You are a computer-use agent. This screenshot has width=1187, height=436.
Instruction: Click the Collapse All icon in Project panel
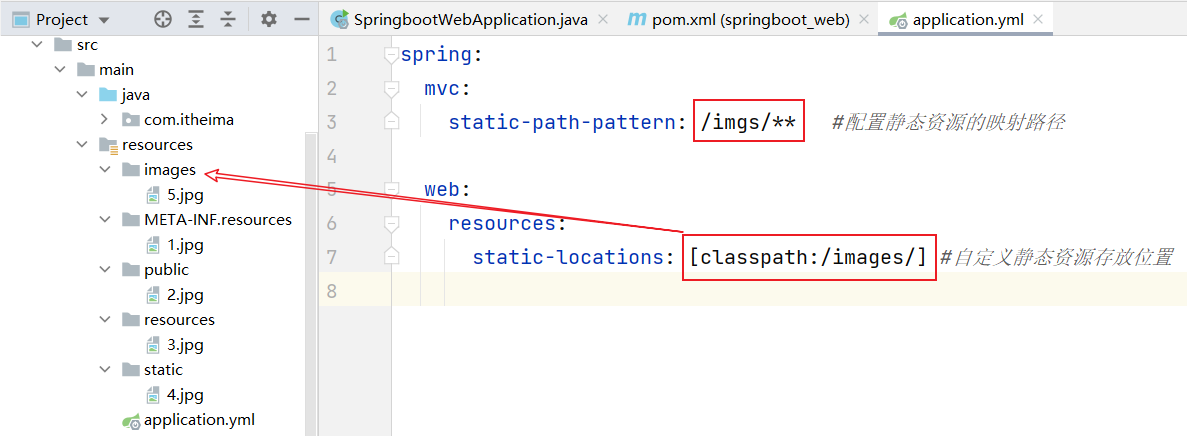(x=228, y=19)
